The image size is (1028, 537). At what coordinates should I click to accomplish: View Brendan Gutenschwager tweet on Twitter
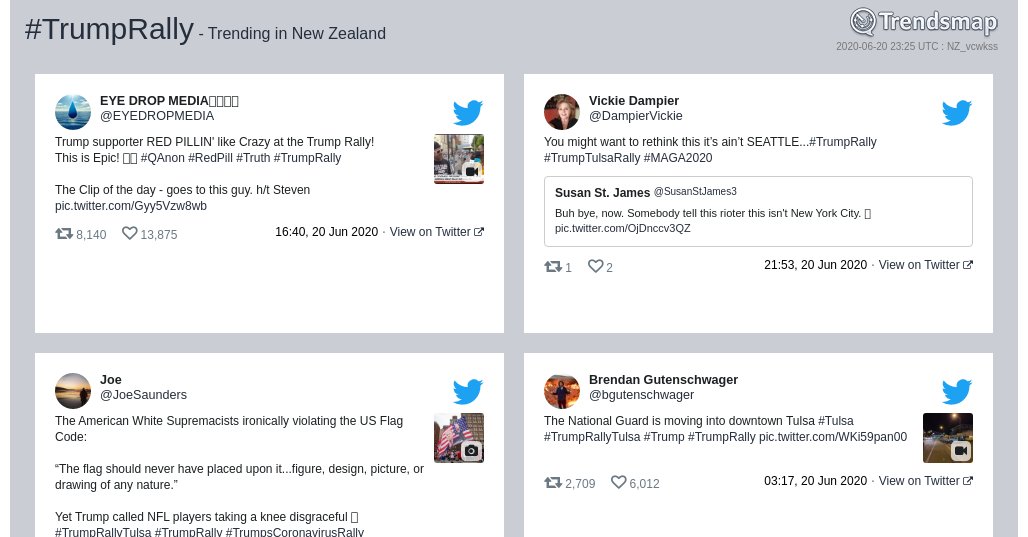(926, 481)
